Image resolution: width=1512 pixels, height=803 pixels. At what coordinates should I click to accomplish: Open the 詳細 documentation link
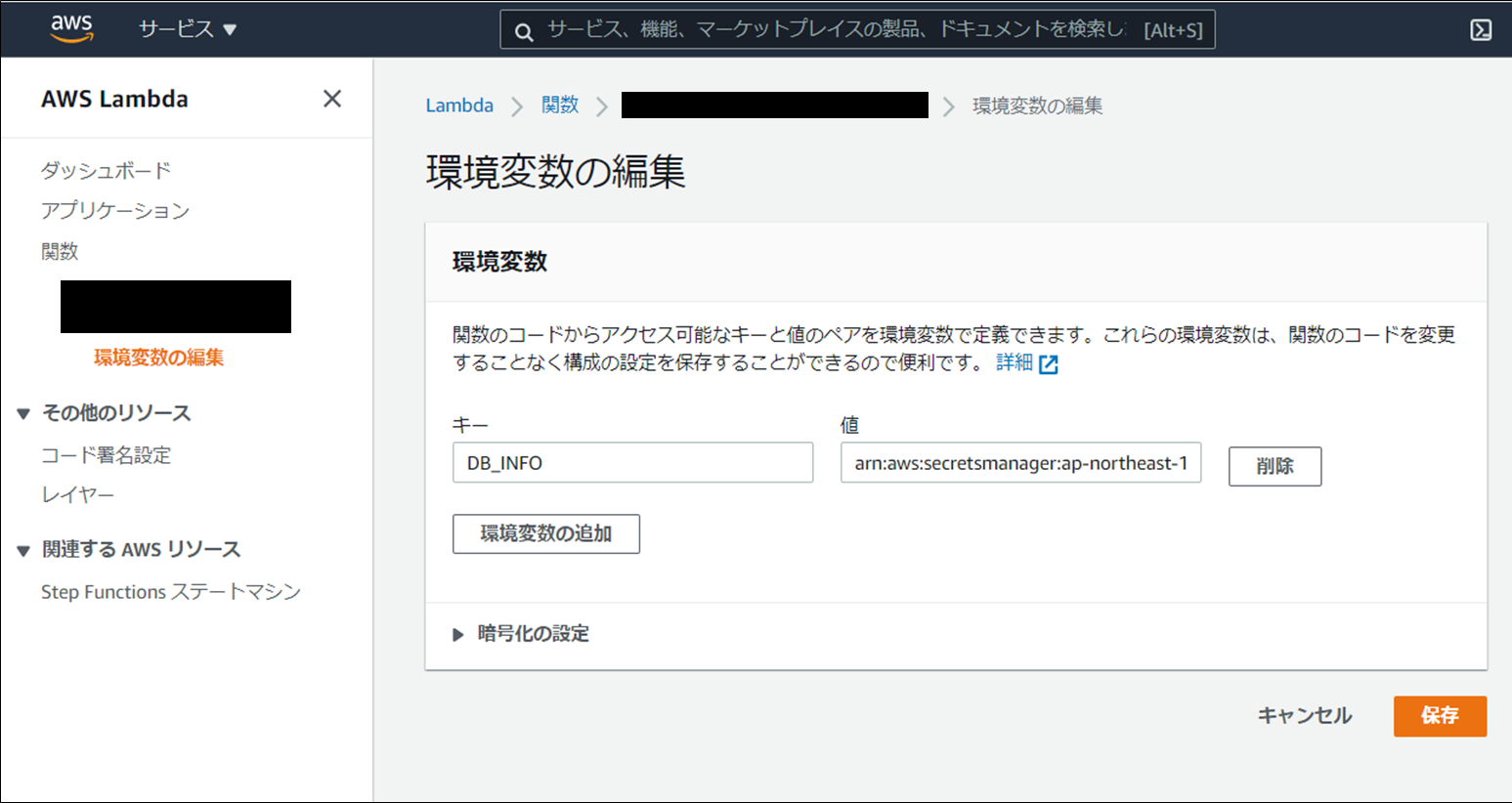click(x=1015, y=362)
